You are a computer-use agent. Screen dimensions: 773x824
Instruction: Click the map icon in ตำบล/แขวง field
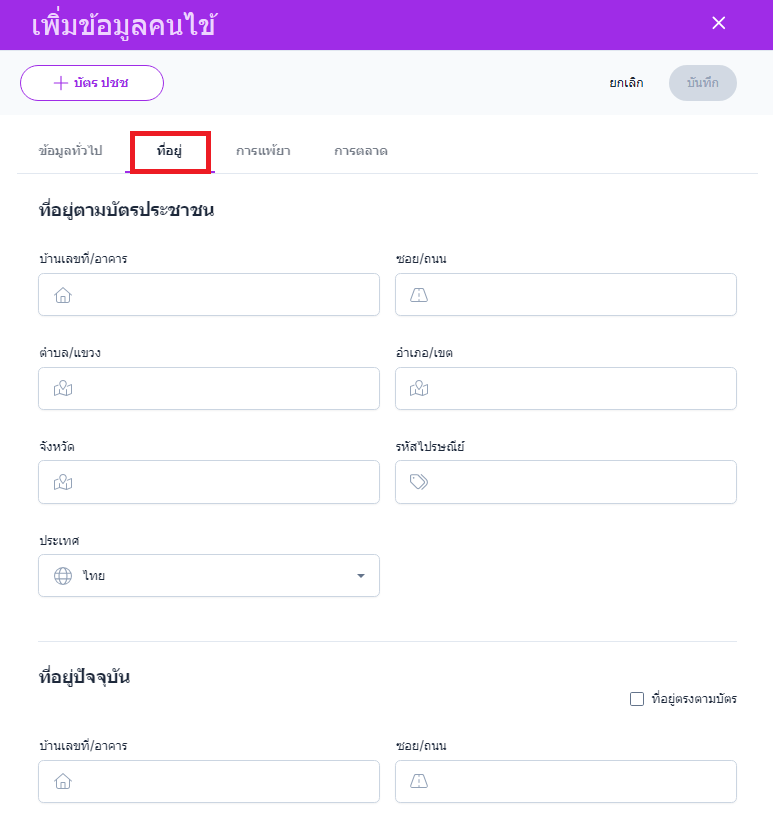(x=63, y=389)
